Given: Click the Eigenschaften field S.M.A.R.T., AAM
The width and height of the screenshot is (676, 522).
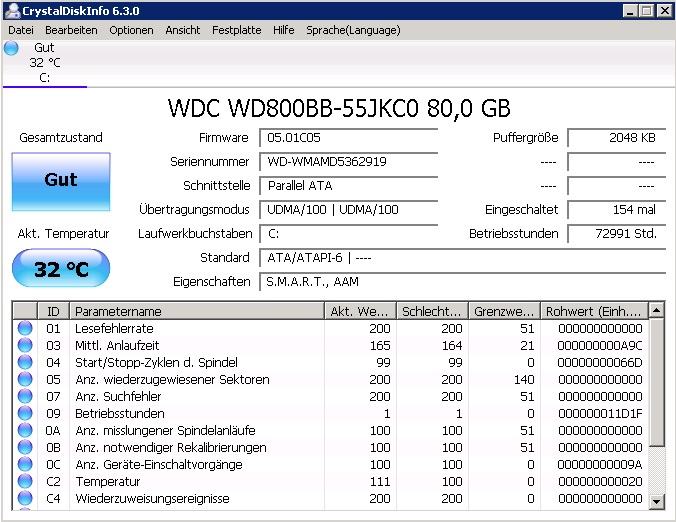Looking at the screenshot, I should 463,282.
